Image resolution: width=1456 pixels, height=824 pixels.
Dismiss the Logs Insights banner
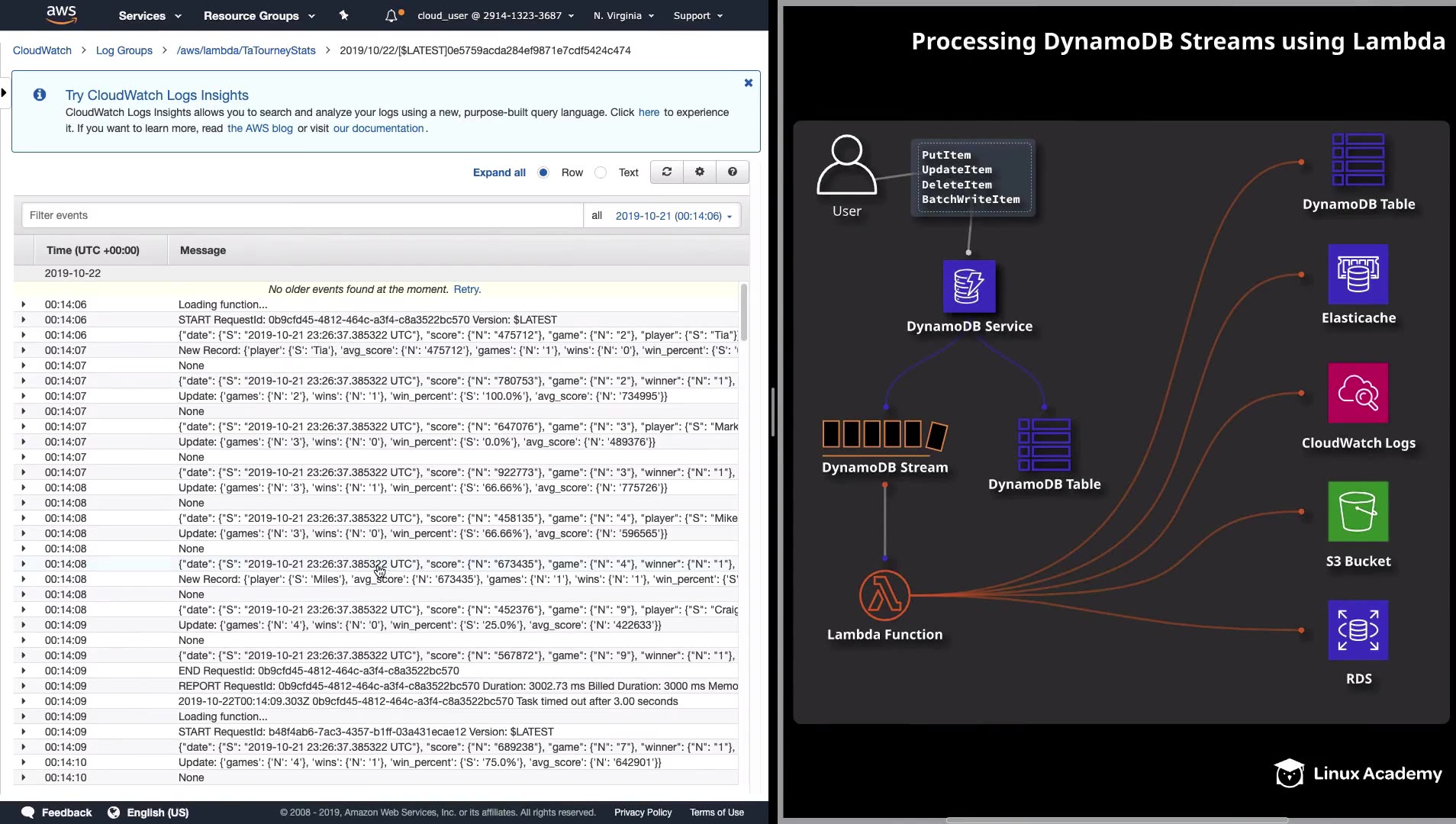coord(749,83)
